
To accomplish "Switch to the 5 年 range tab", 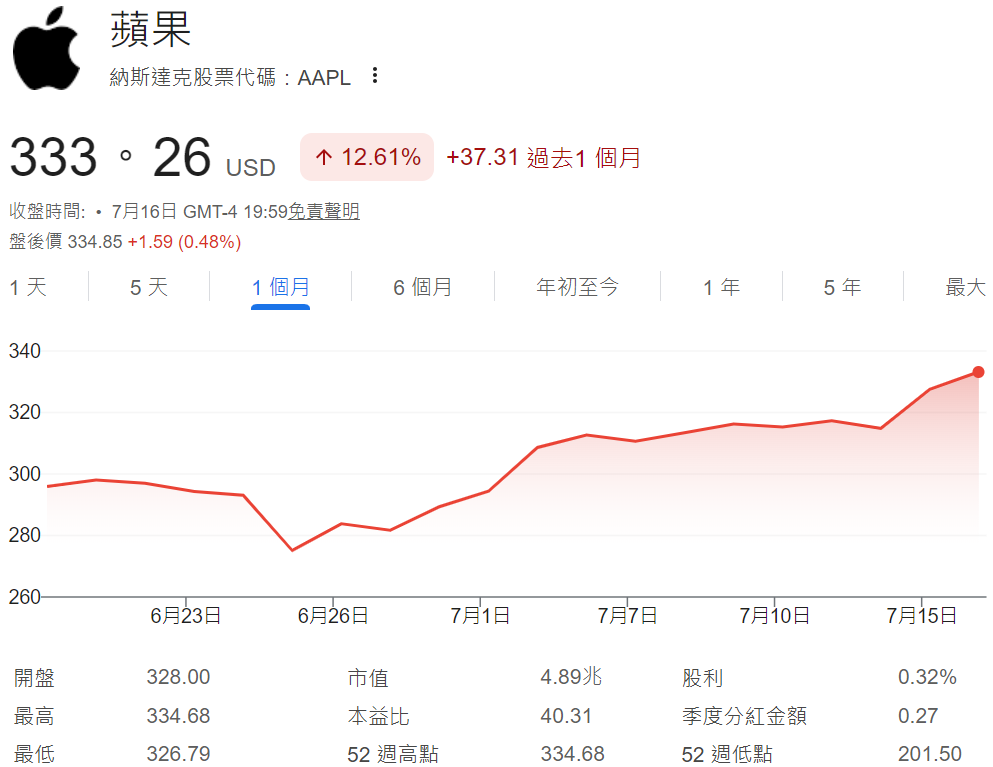I will click(x=842, y=288).
